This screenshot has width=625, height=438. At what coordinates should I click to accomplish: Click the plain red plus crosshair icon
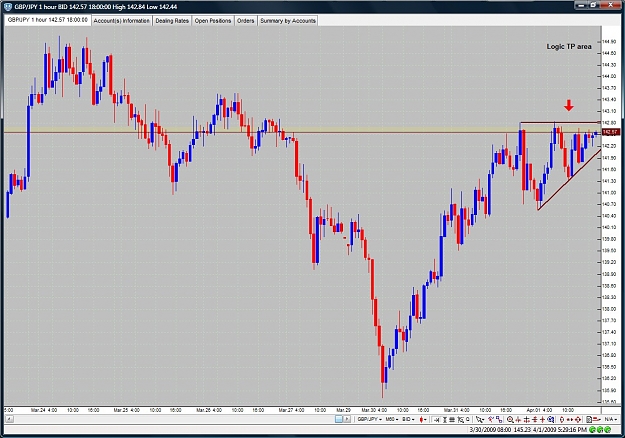click(542, 419)
